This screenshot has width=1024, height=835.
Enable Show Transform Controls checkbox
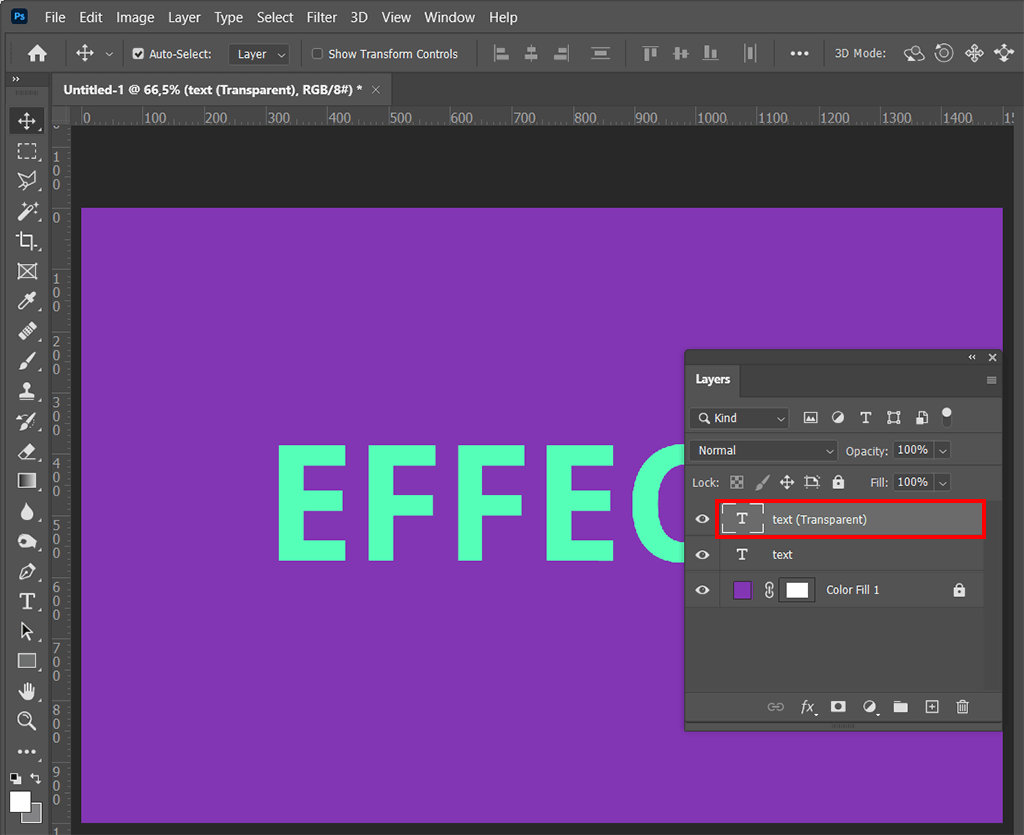click(x=317, y=54)
